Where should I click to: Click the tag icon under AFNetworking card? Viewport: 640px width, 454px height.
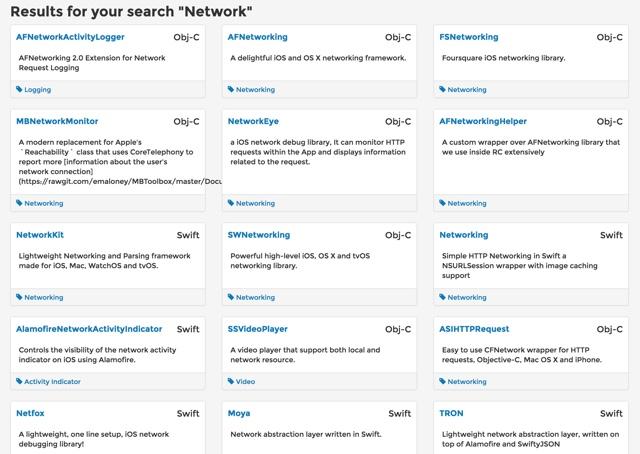click(x=231, y=89)
